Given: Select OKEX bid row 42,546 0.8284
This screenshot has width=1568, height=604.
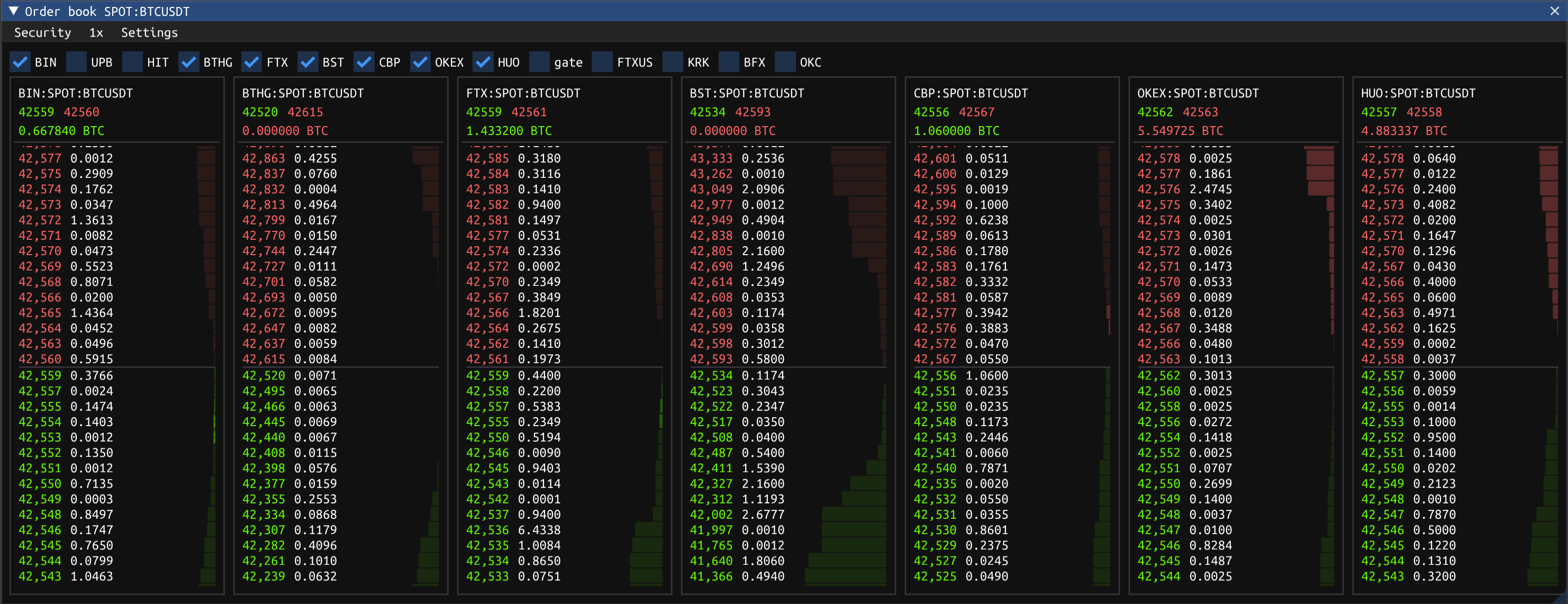Looking at the screenshot, I should [x=1236, y=546].
